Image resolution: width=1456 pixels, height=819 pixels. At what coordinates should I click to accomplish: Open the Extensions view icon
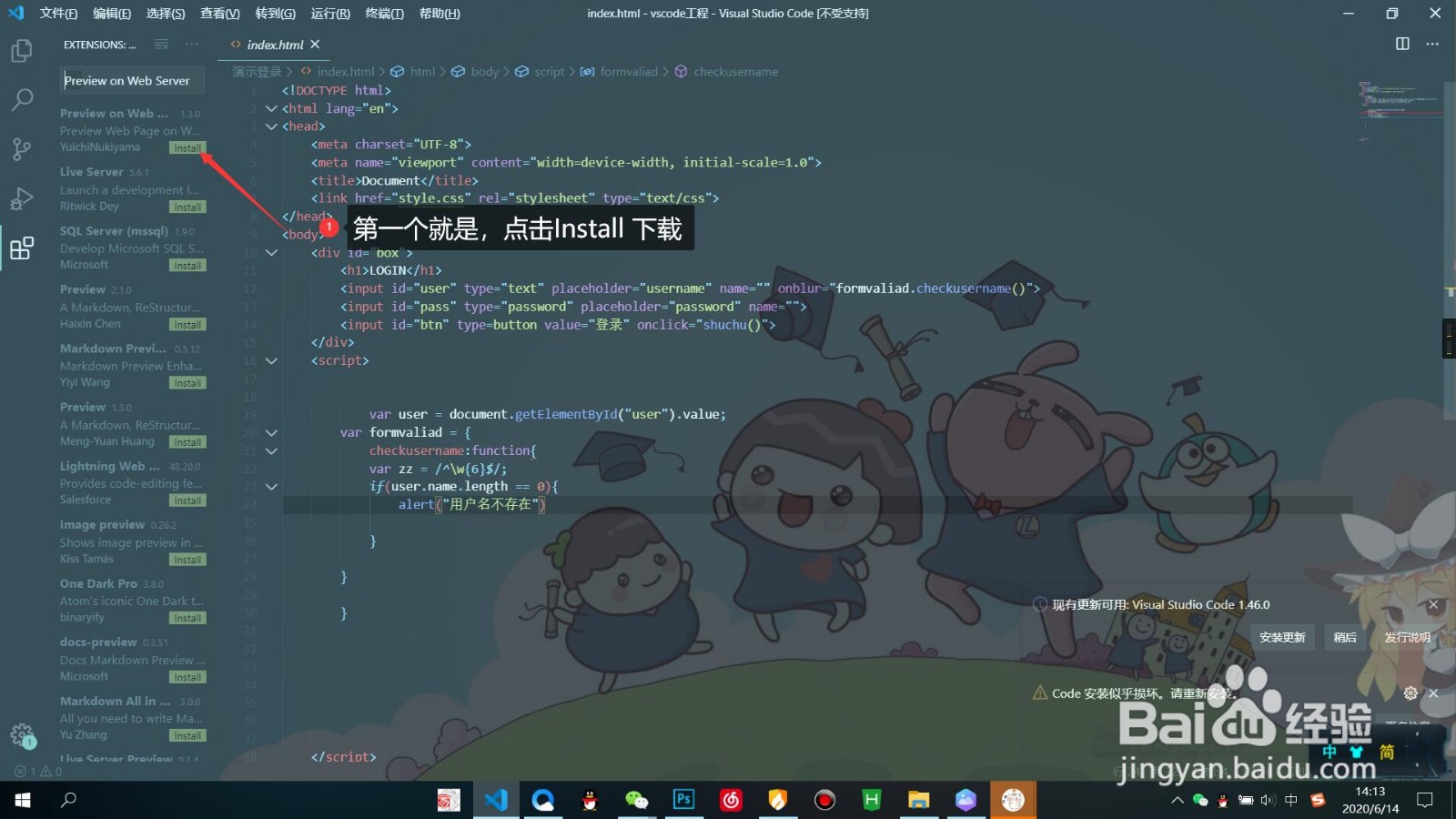coord(22,248)
